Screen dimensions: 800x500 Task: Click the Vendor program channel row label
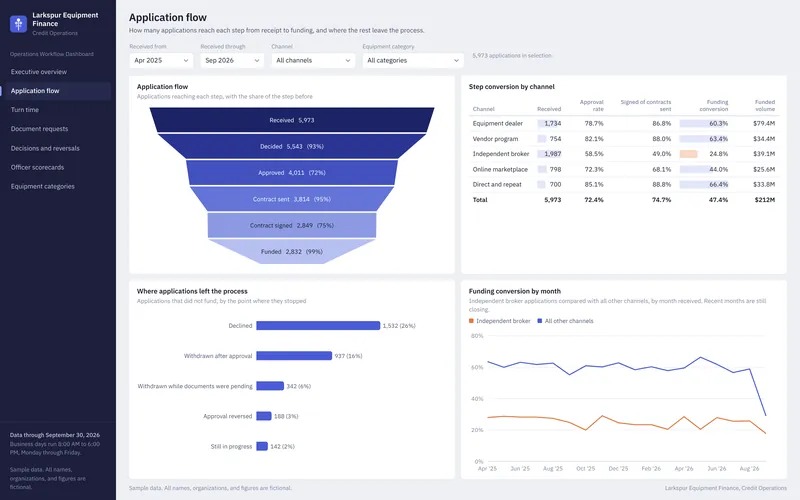point(495,139)
